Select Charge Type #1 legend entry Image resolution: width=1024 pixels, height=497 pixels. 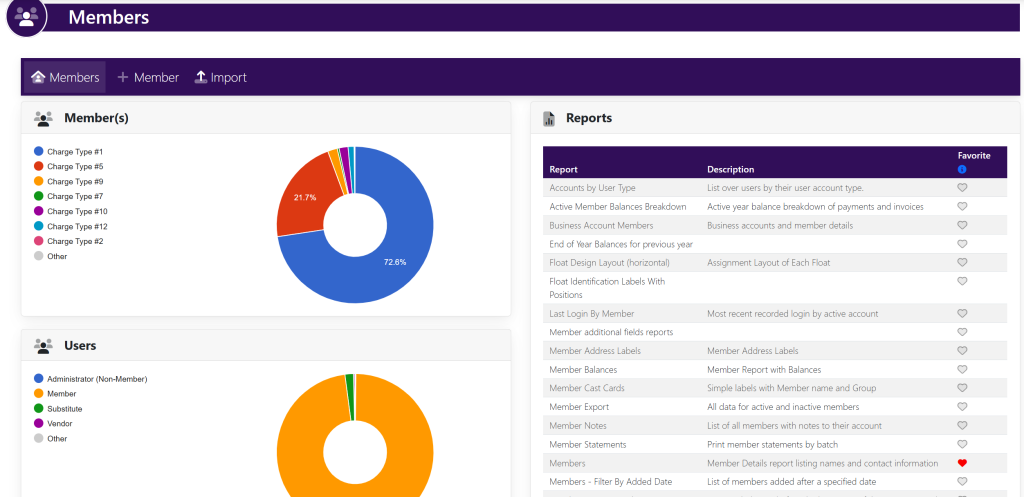pyautogui.click(x=74, y=152)
